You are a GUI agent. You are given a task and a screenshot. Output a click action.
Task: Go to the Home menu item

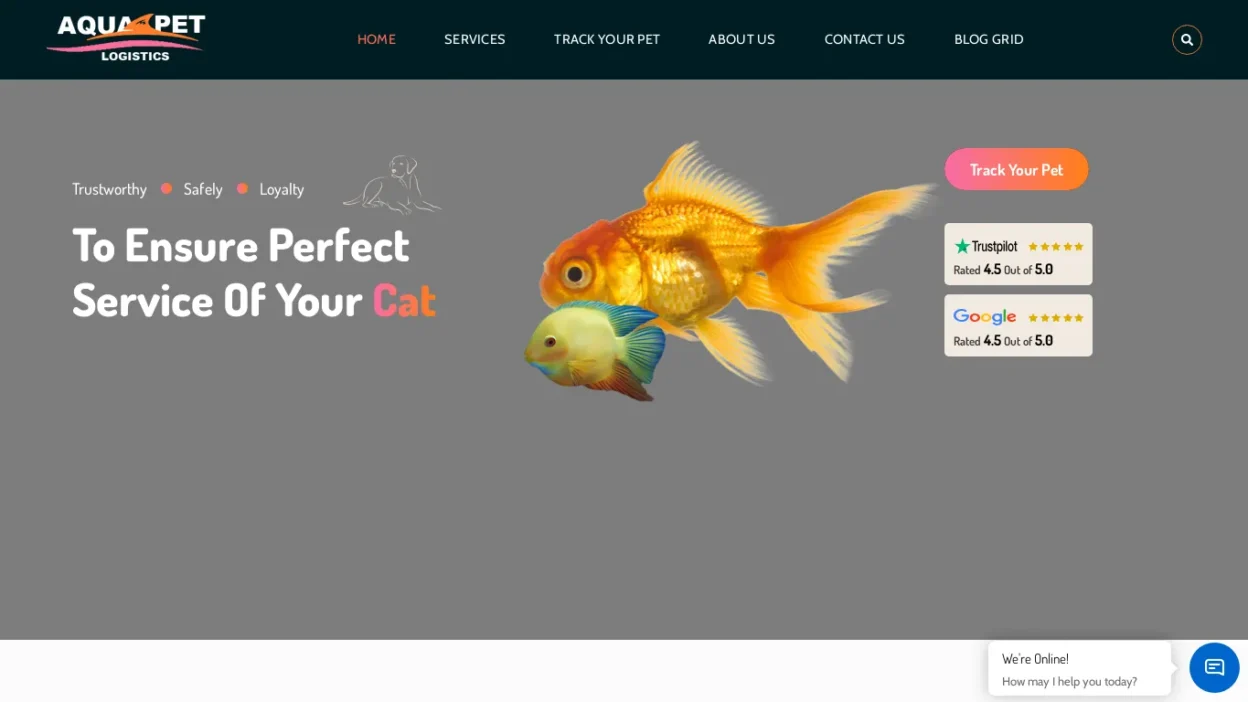376,40
